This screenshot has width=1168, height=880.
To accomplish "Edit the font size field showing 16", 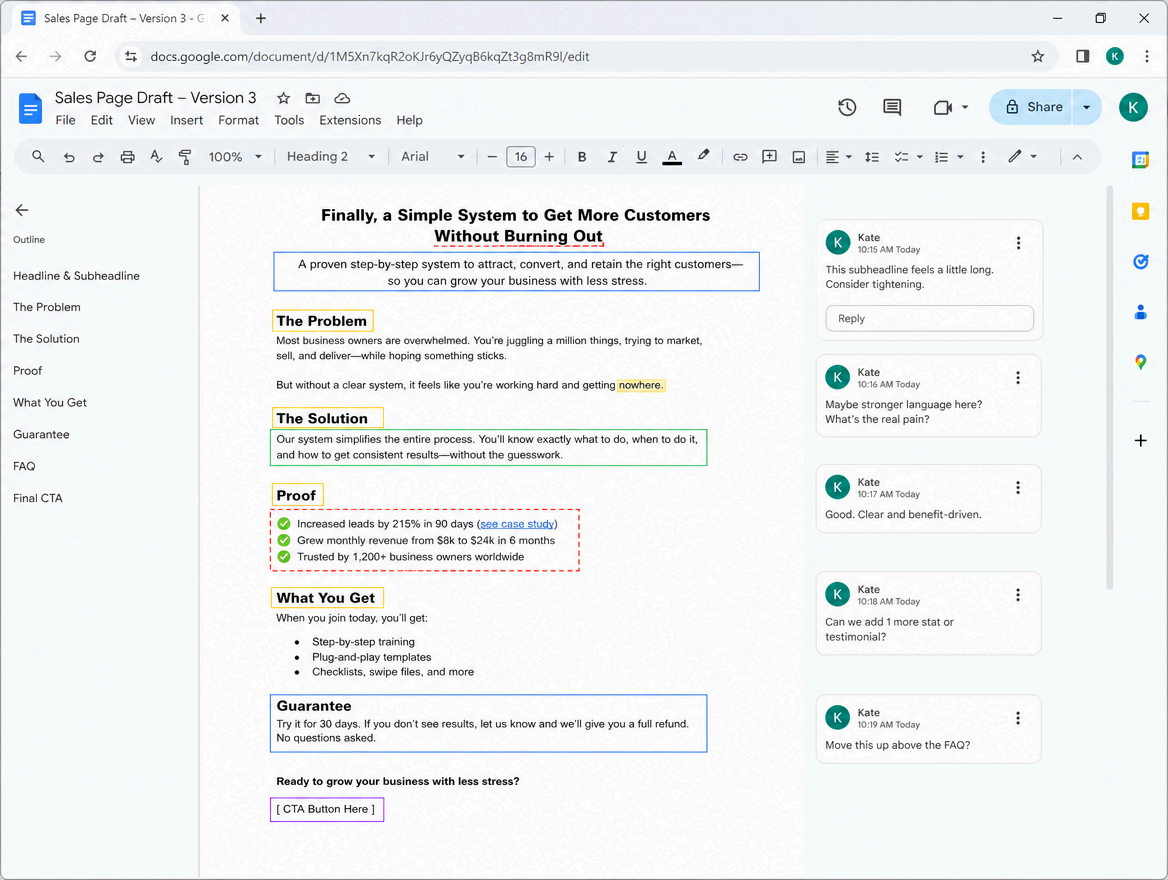I will (x=521, y=156).
